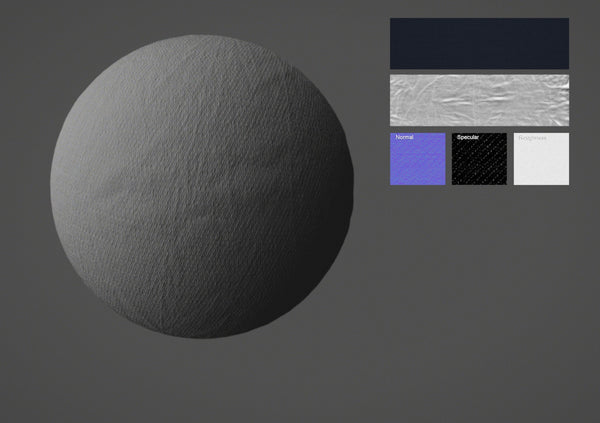Click the empty area beneath the map thumbnails
Screen dimensions: 600x423
[479, 280]
